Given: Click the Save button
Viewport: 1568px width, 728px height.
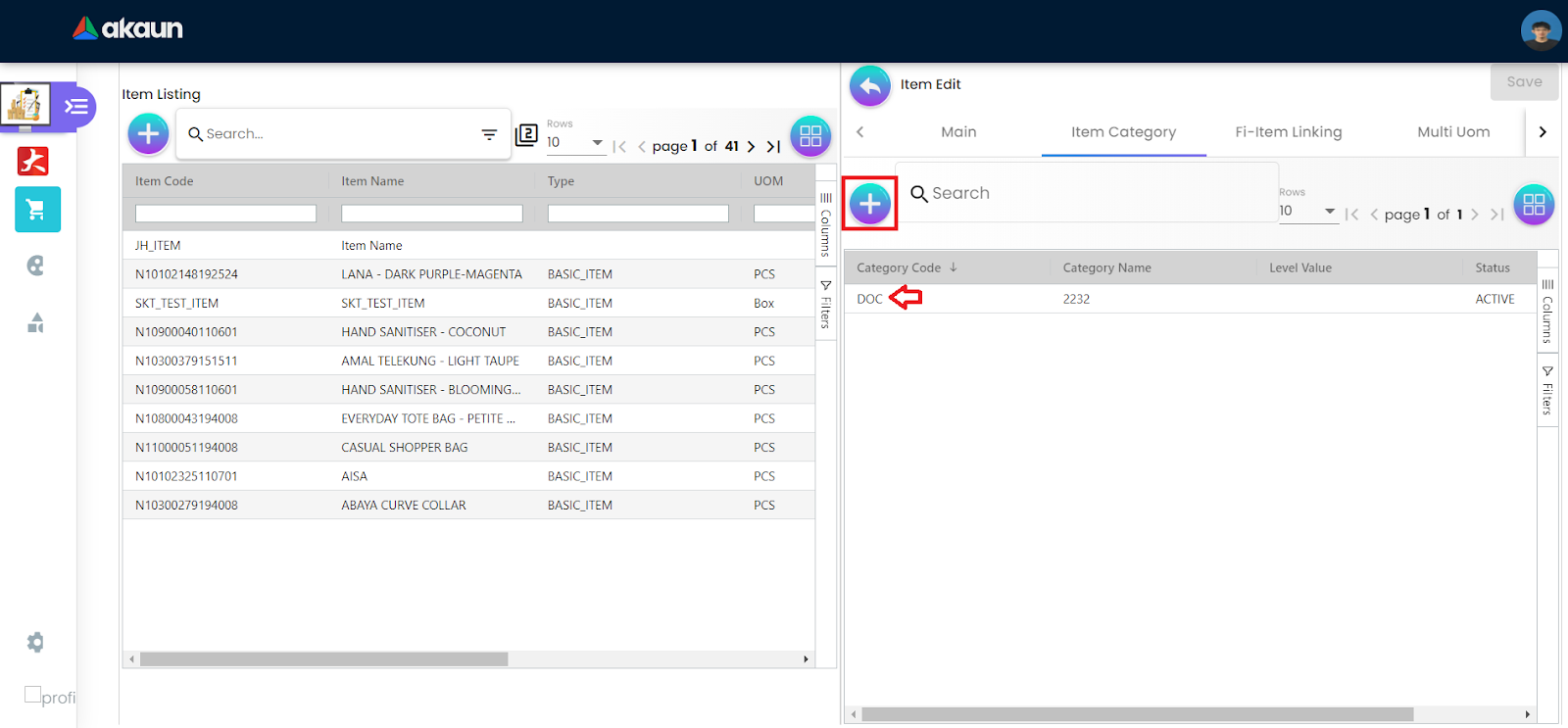Looking at the screenshot, I should pyautogui.click(x=1523, y=82).
